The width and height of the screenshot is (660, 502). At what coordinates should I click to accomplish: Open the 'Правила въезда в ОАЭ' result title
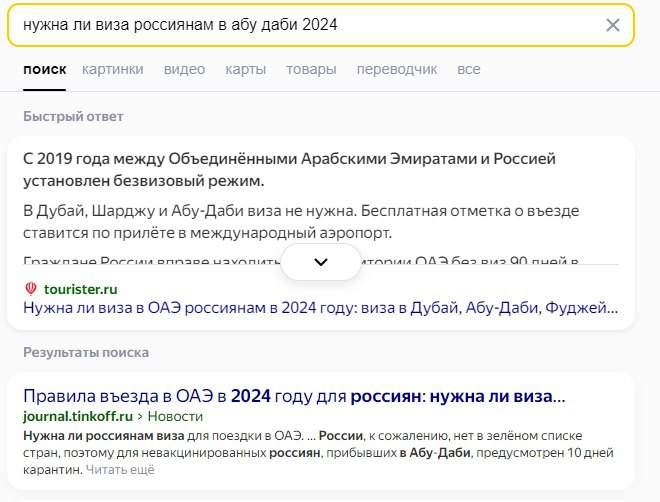pyautogui.click(x=294, y=396)
